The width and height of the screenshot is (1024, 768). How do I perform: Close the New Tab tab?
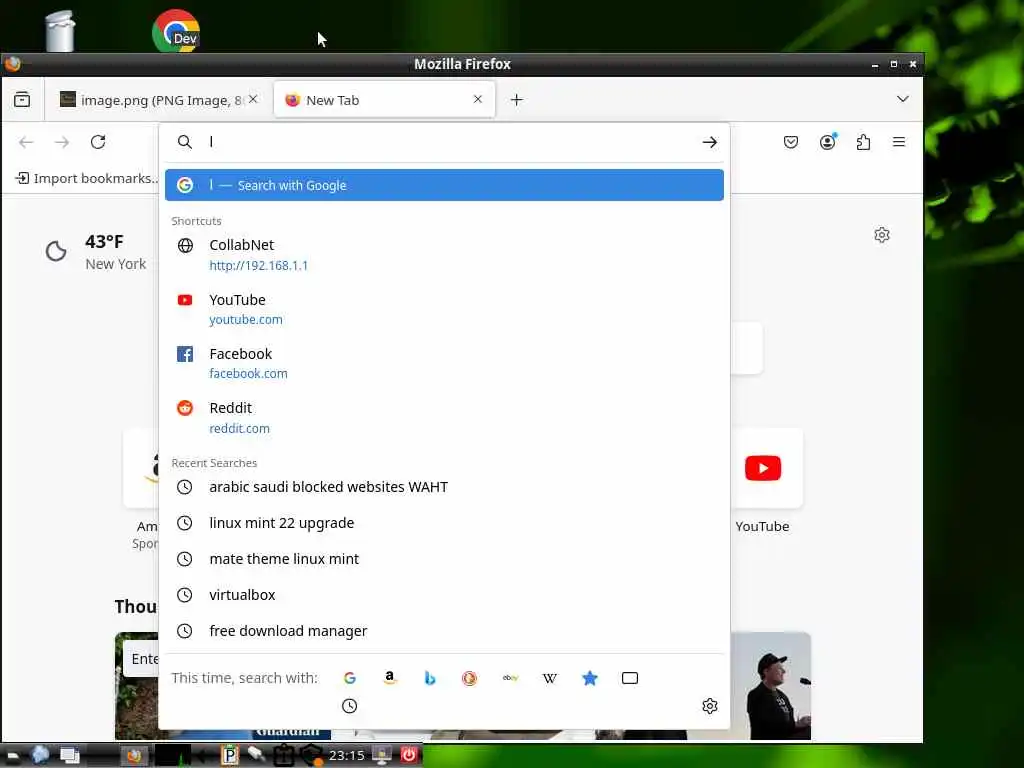[x=477, y=99]
